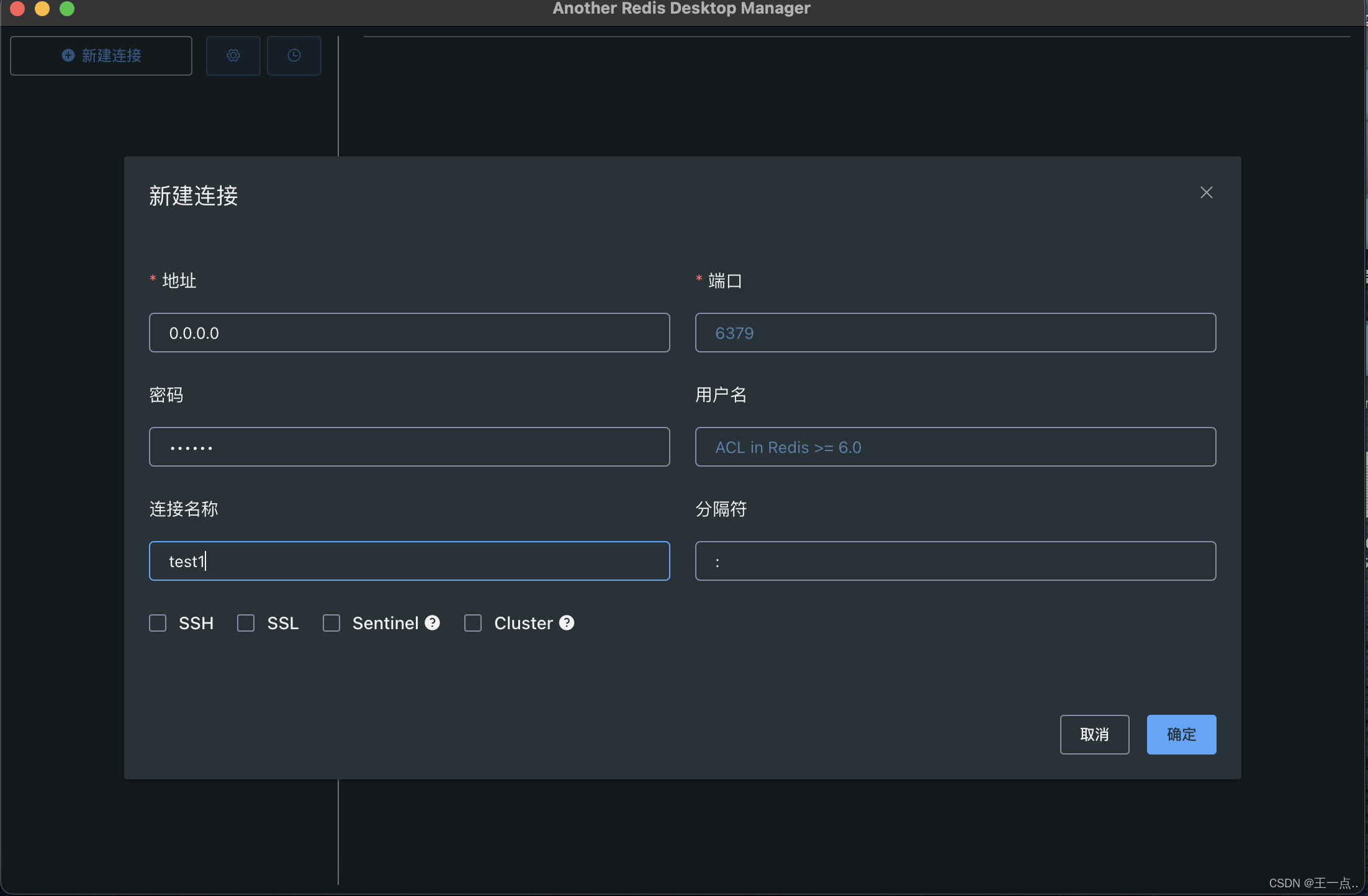Toggle the Cluster checkbox
Screen dimensions: 1368x896
point(473,623)
